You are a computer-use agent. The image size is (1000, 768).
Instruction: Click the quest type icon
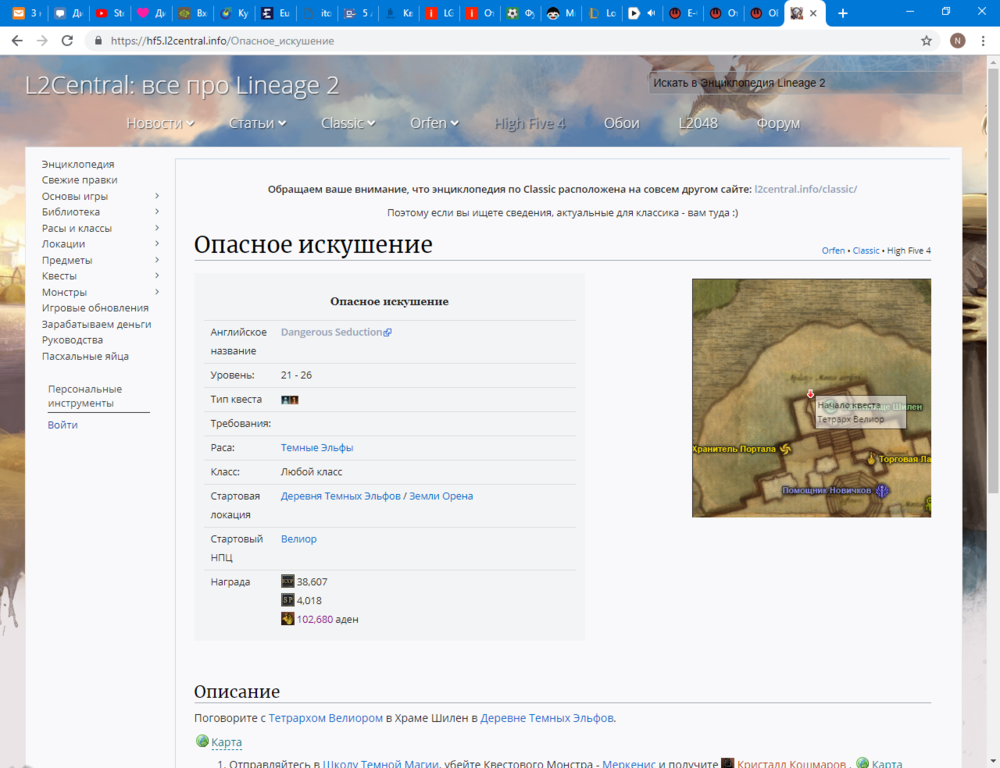click(290, 400)
